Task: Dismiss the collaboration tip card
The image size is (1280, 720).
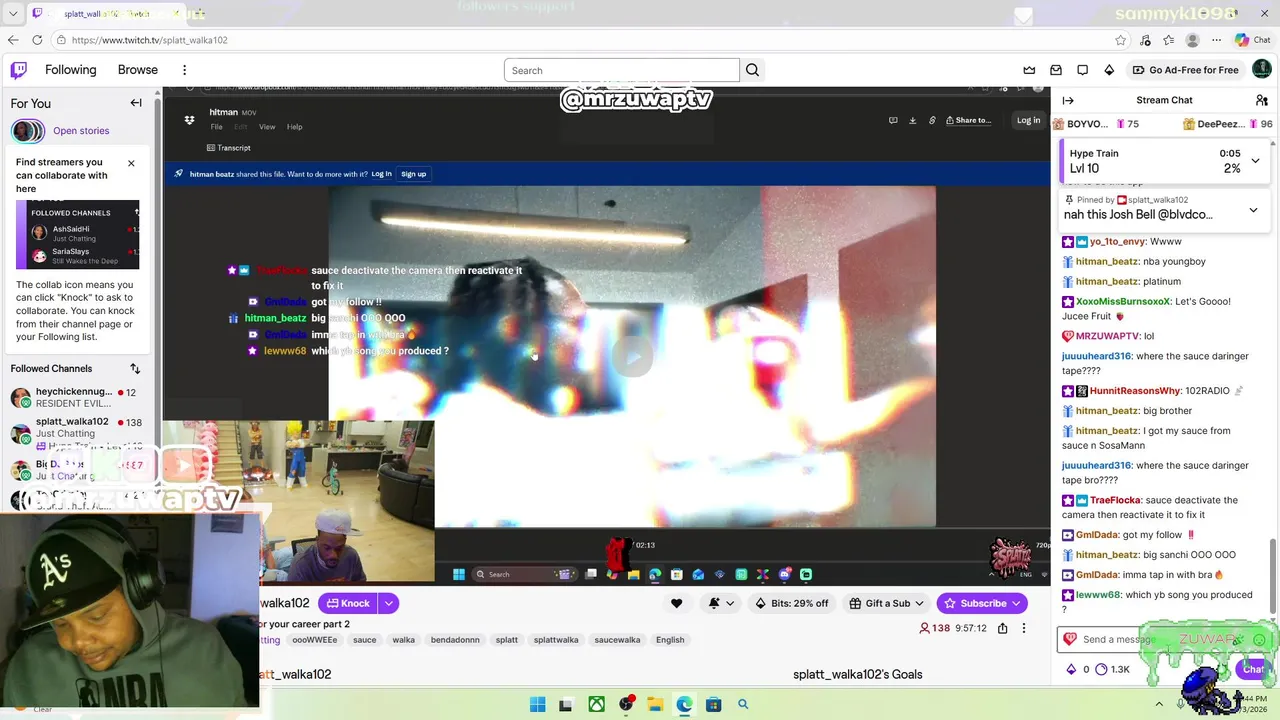Action: [x=131, y=163]
